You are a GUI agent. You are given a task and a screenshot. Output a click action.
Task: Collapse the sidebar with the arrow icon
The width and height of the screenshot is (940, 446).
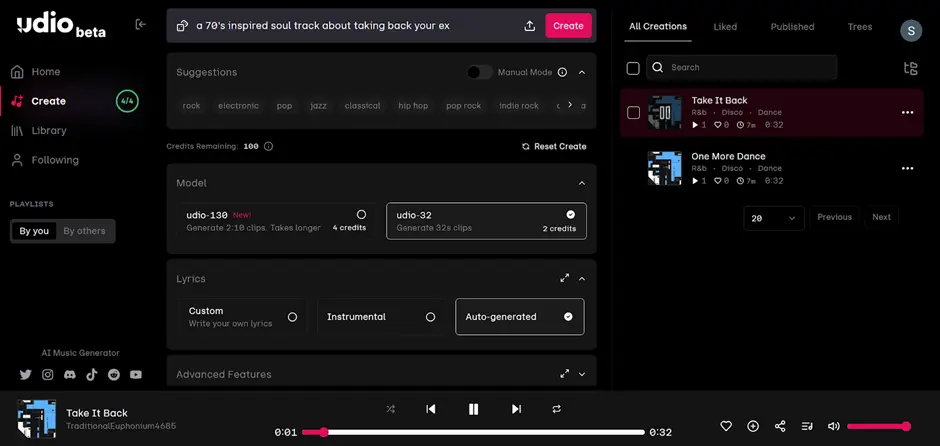(141, 24)
